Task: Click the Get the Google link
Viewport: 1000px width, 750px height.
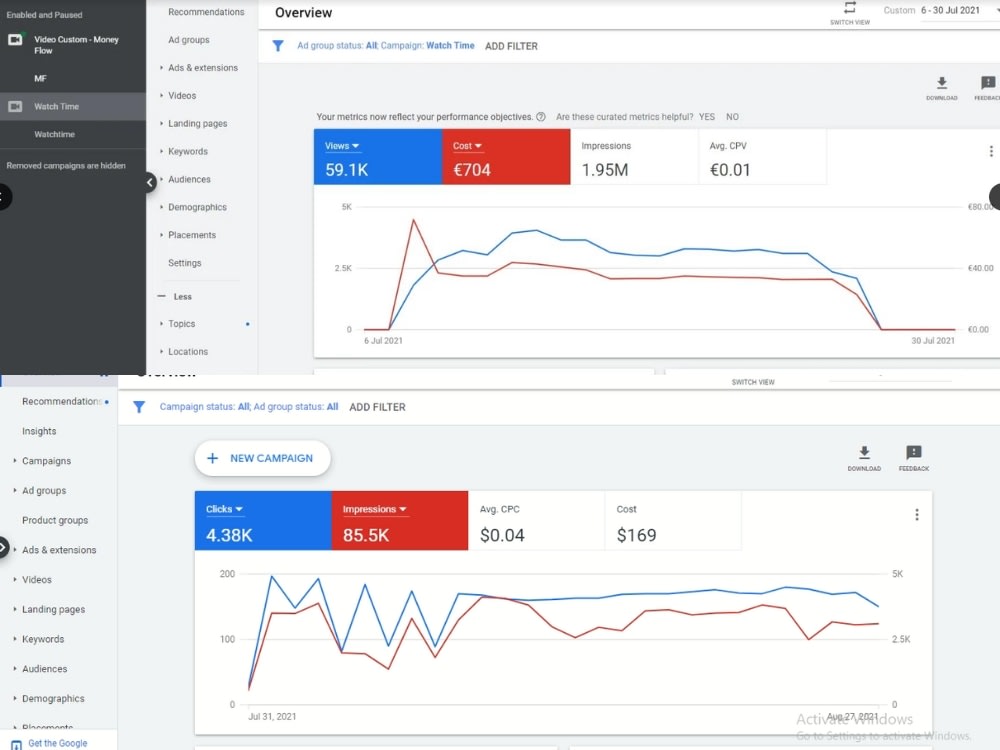Action: [x=57, y=743]
